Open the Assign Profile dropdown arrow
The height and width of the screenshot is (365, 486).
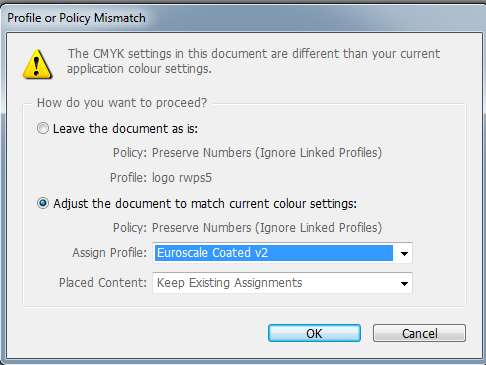pos(404,253)
